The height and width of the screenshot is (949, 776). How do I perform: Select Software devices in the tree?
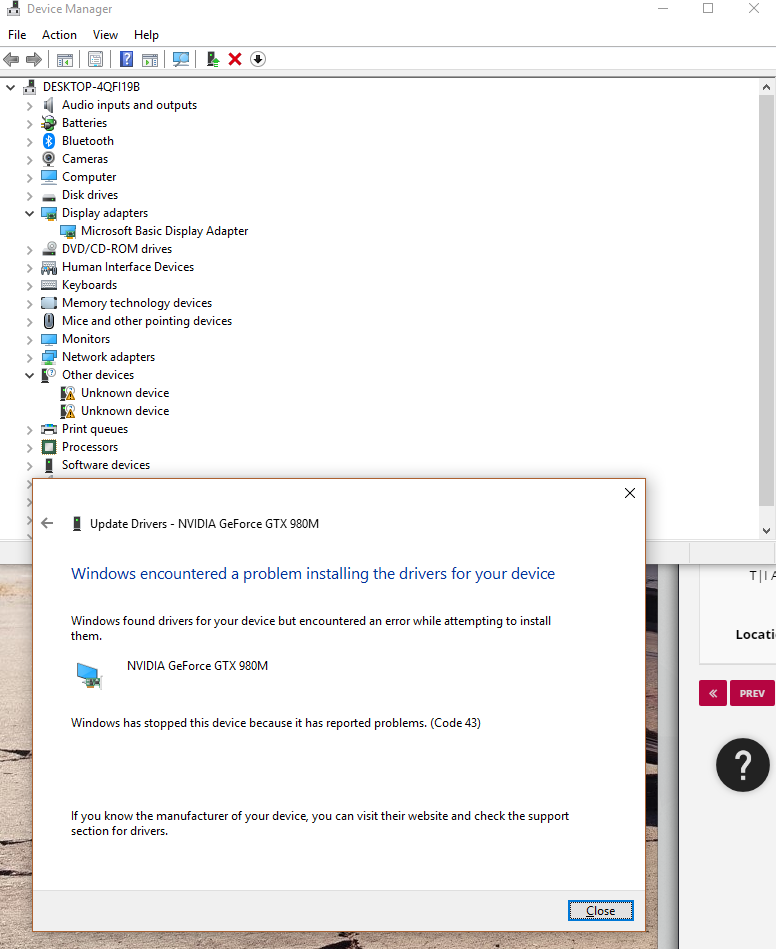(106, 465)
